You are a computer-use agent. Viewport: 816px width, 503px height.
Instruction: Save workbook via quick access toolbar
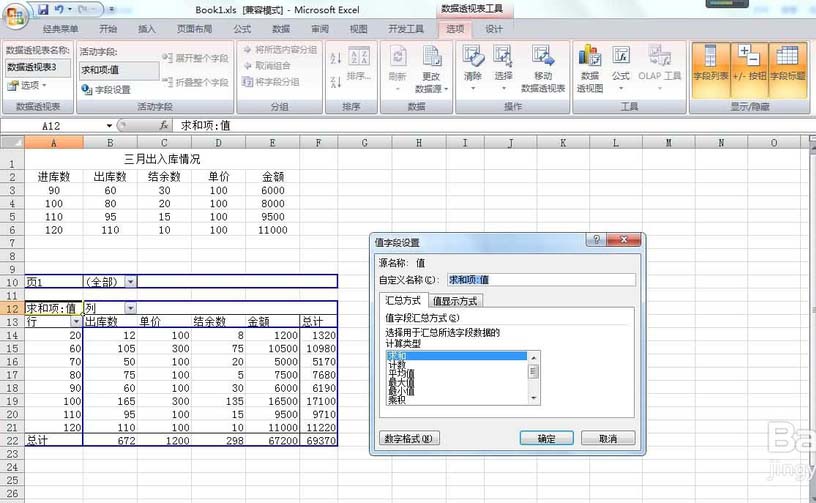(x=43, y=9)
